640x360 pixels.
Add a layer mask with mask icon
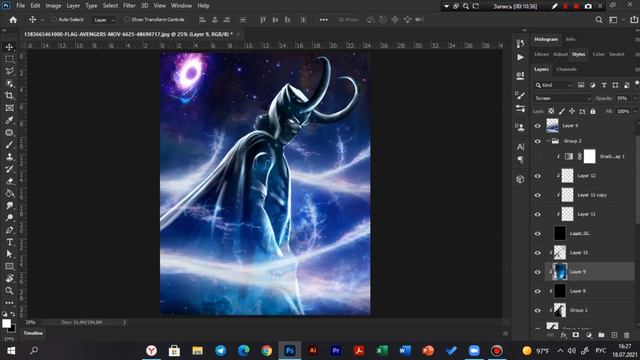576,335
